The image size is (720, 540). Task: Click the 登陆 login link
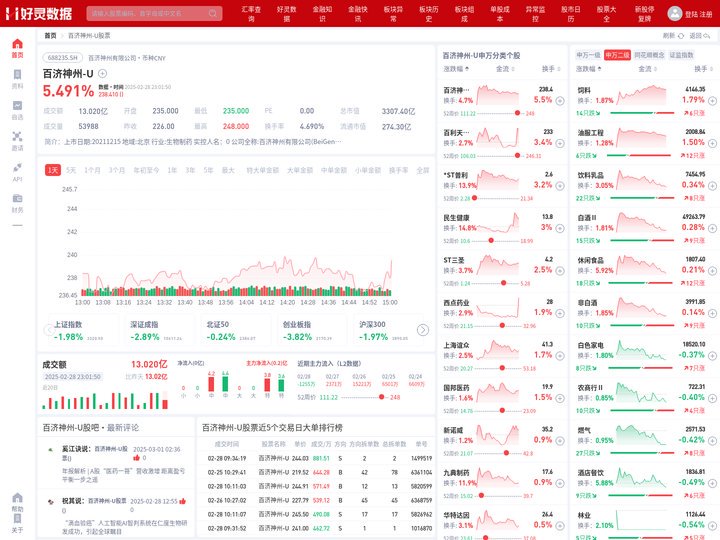[x=692, y=14]
